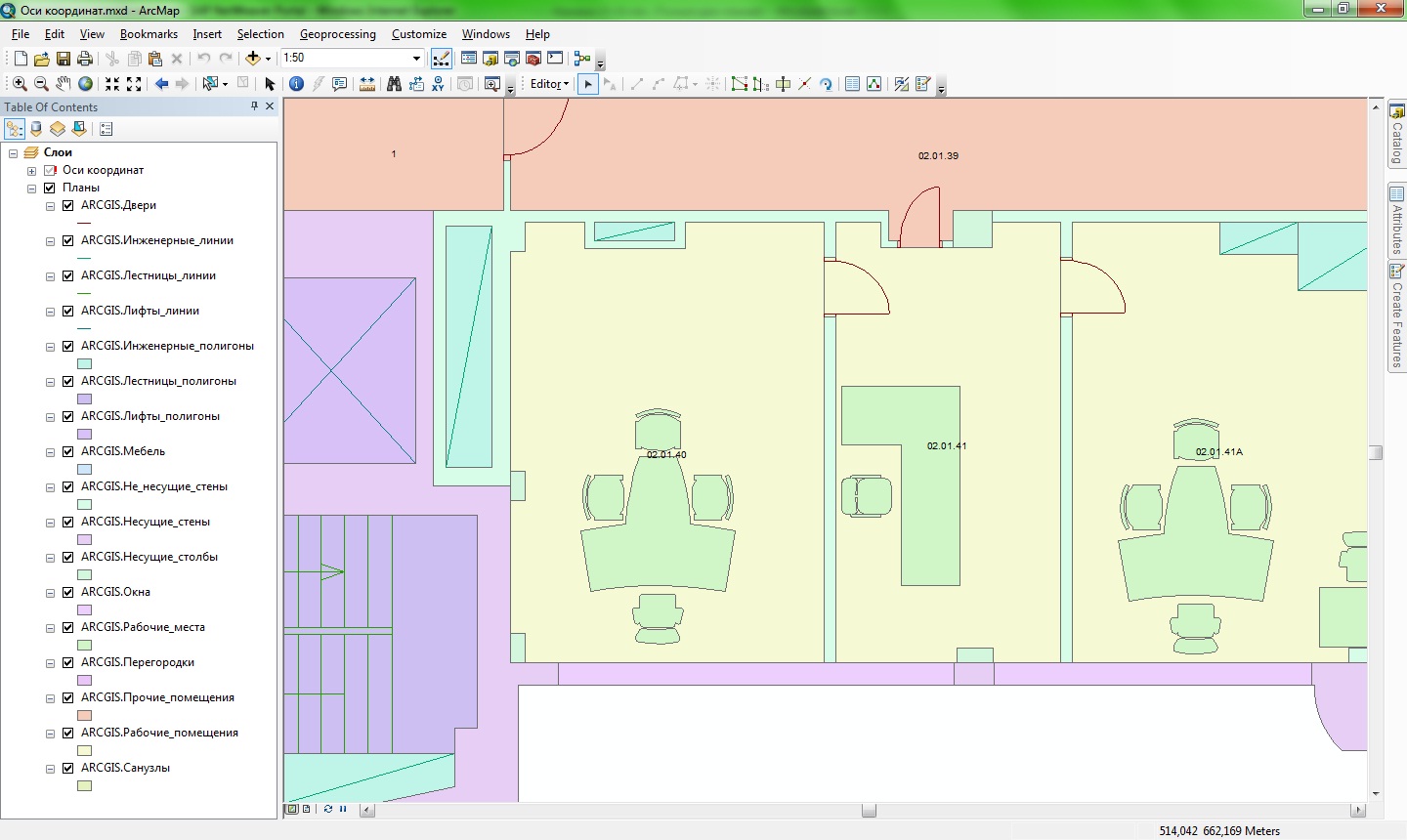Open the Bookmarks menu
This screenshot has width=1407, height=840.
pyautogui.click(x=149, y=34)
